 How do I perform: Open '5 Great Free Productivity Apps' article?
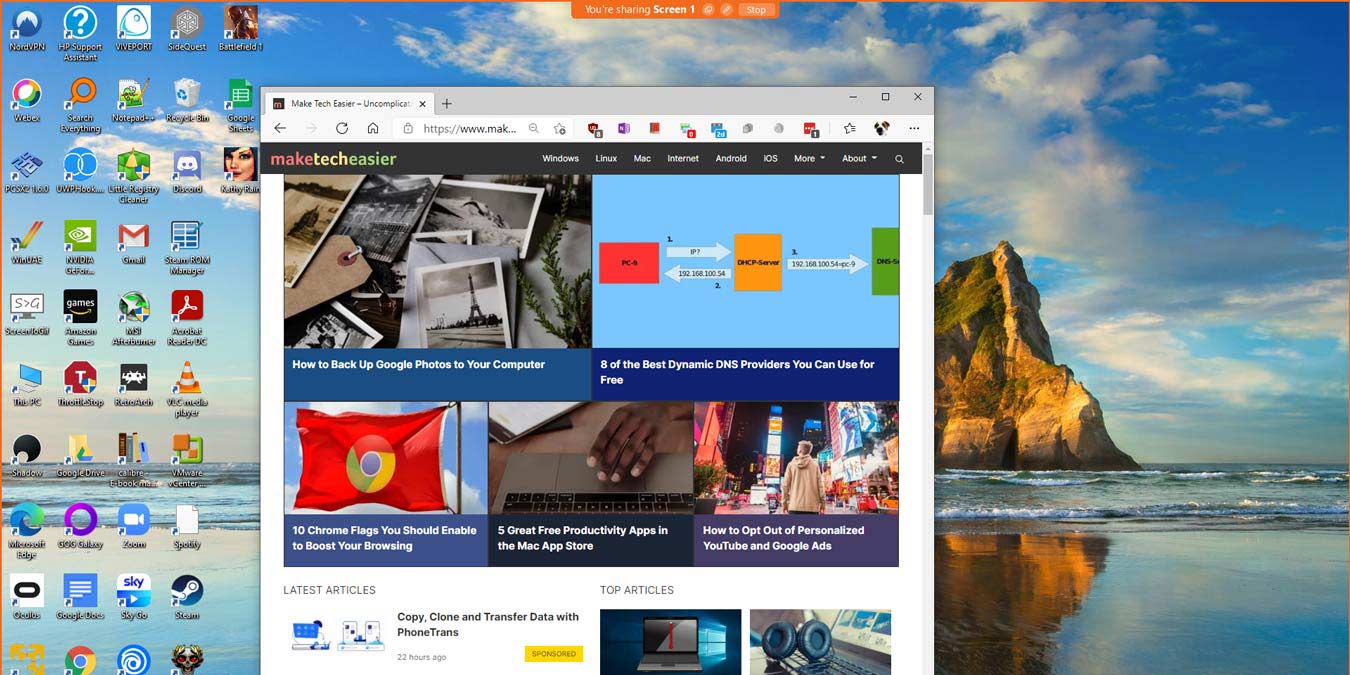pyautogui.click(x=582, y=538)
